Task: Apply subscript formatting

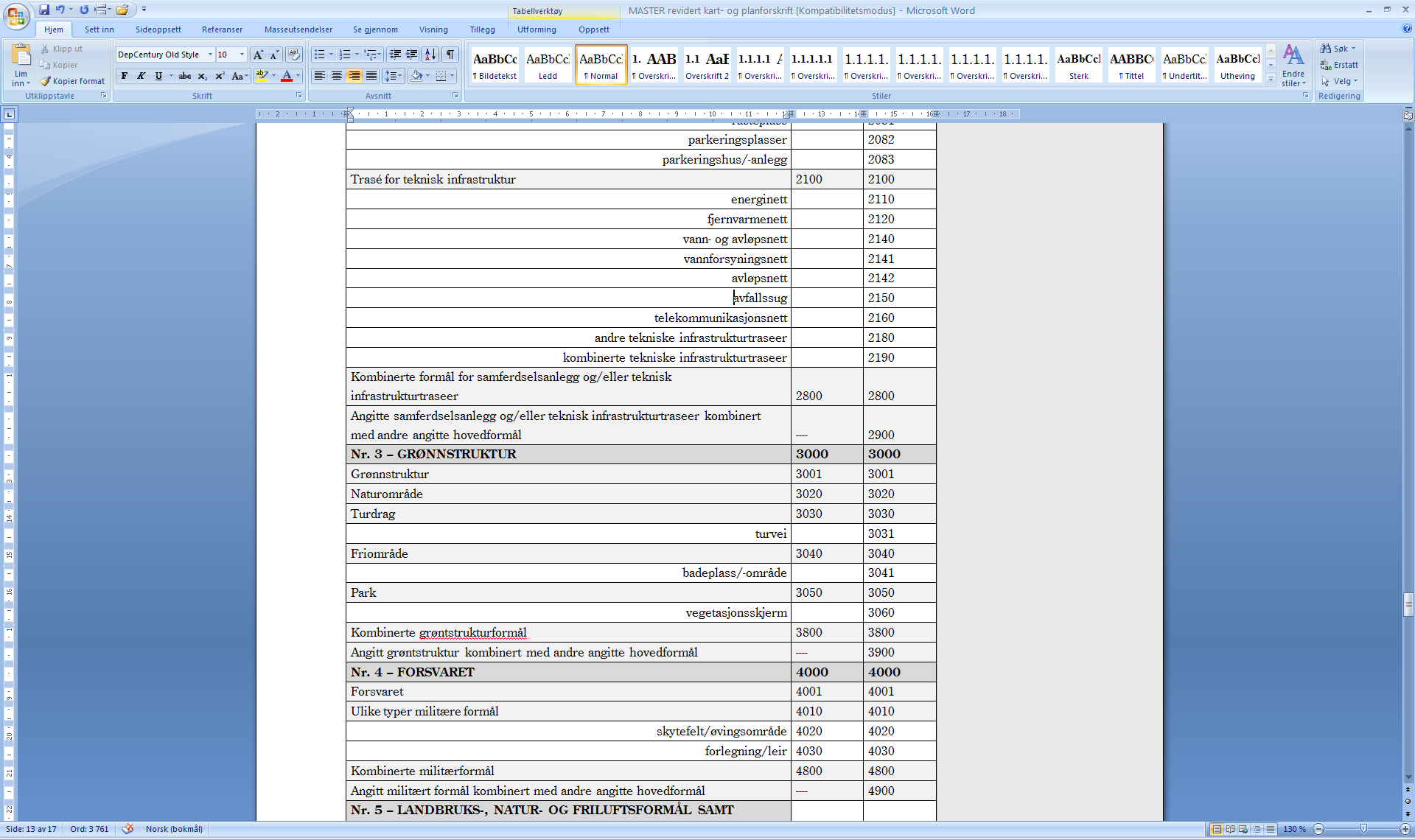Action: 203,76
